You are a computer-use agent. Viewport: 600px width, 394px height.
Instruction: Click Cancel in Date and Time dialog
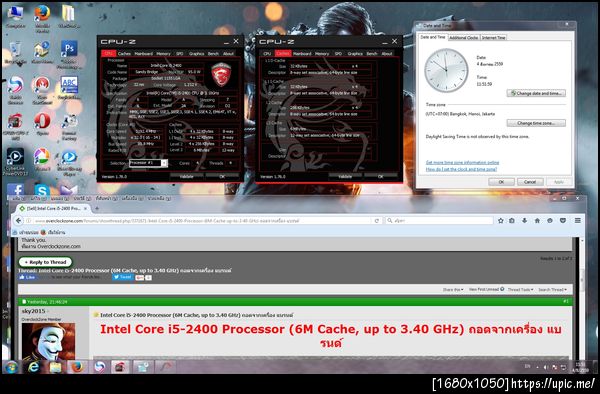tap(530, 182)
